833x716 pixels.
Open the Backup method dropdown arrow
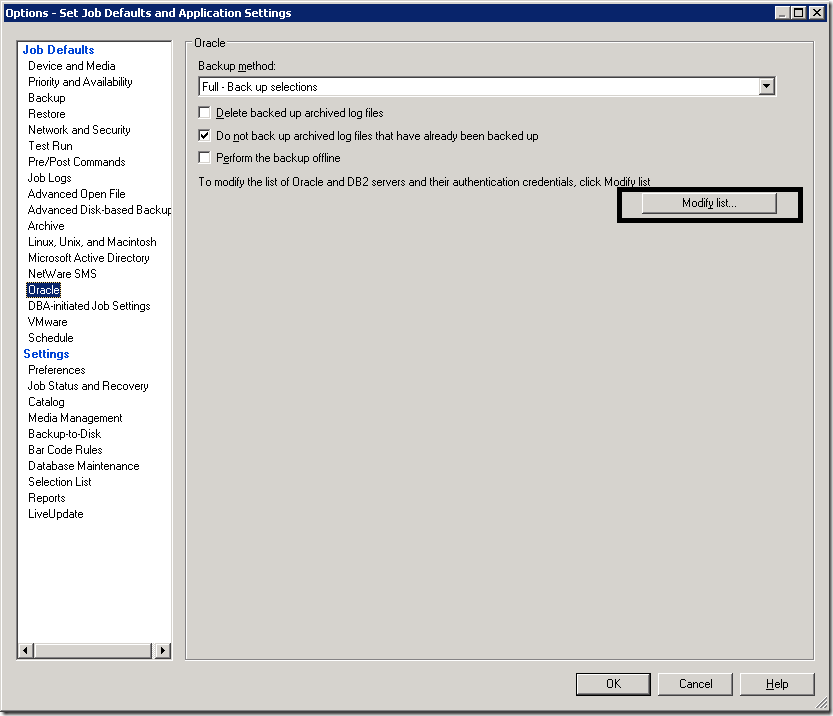pos(767,87)
